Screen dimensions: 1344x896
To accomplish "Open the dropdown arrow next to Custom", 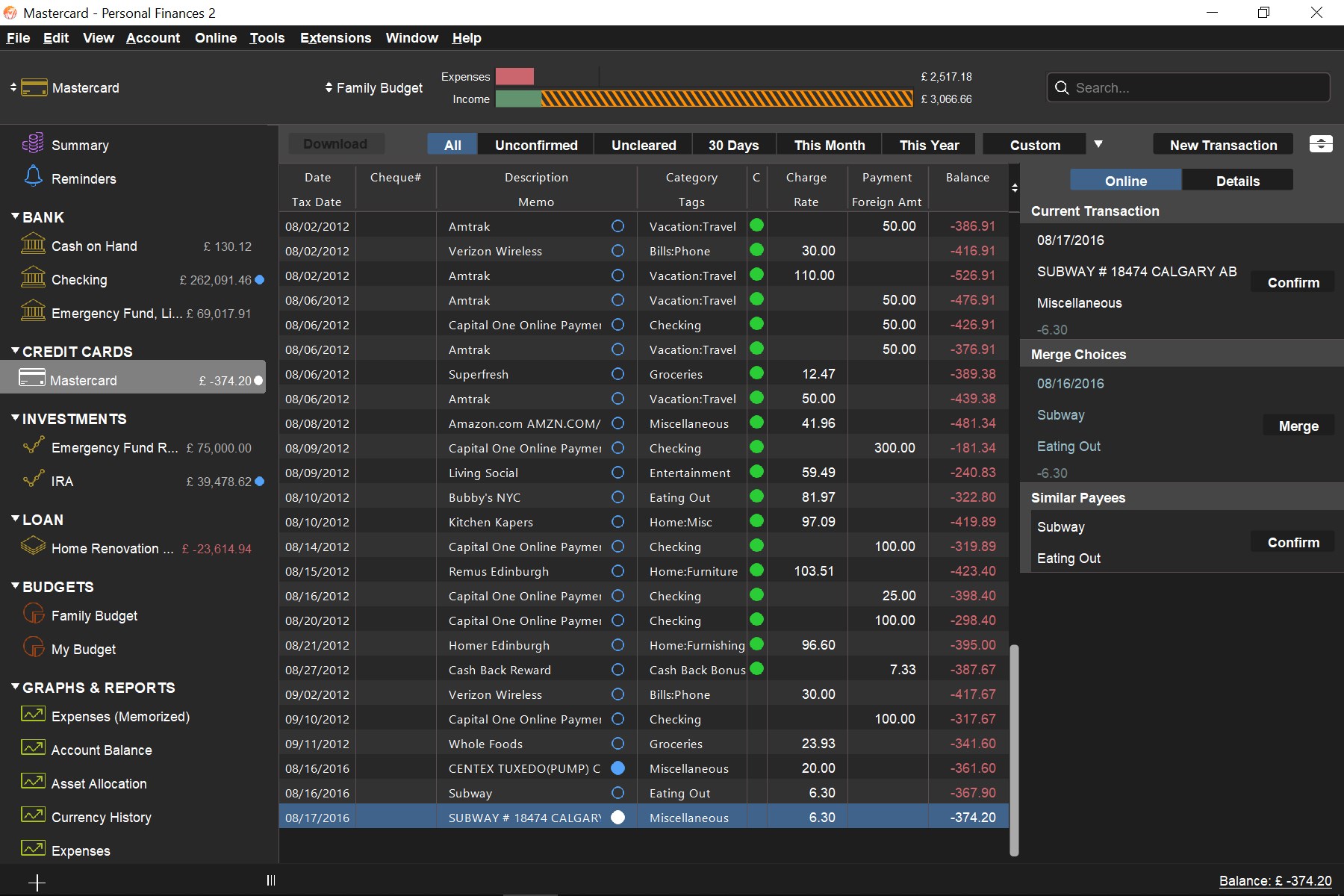I will click(x=1098, y=144).
